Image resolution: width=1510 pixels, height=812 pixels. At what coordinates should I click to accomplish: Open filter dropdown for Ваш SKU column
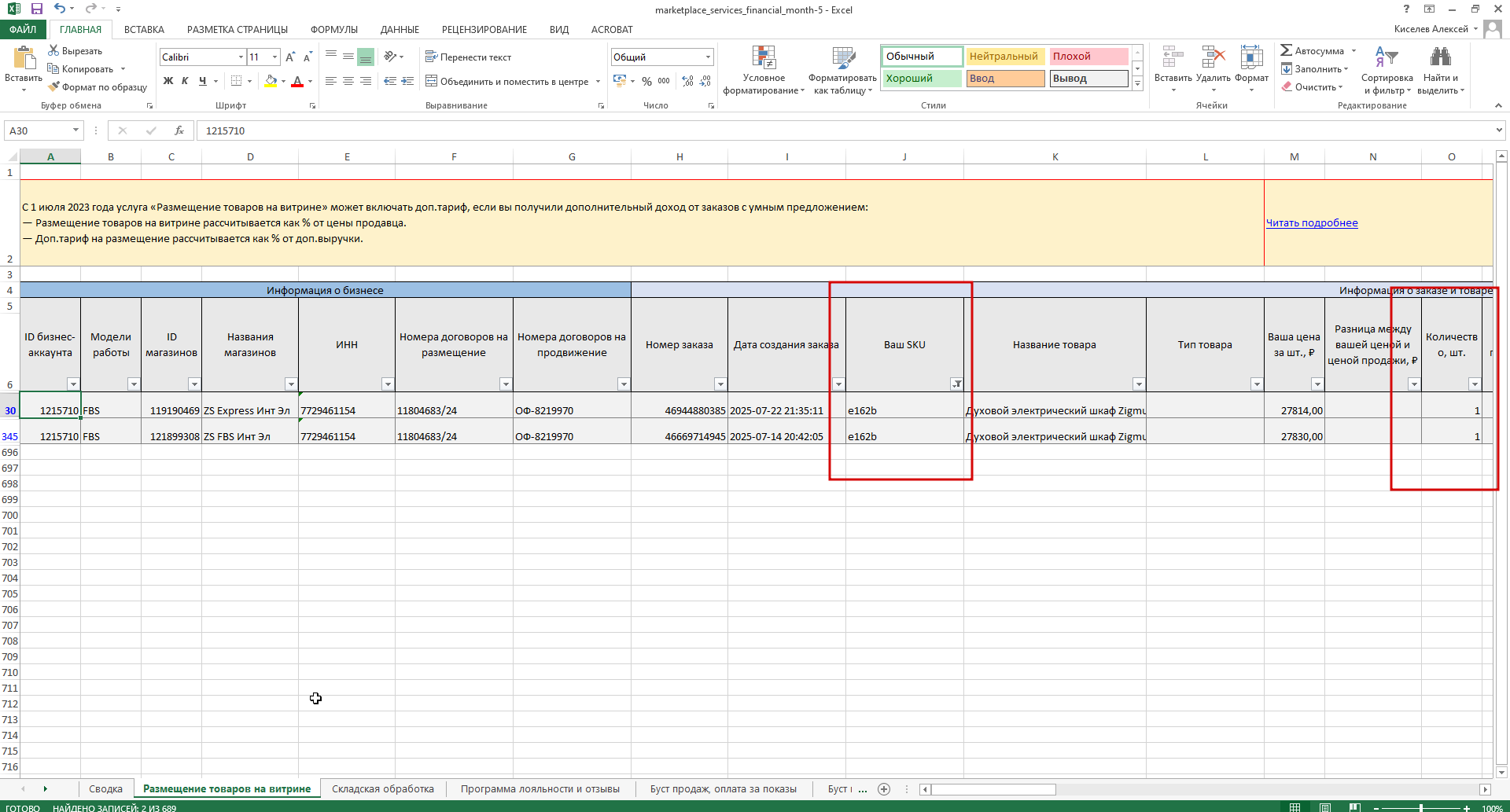point(956,384)
